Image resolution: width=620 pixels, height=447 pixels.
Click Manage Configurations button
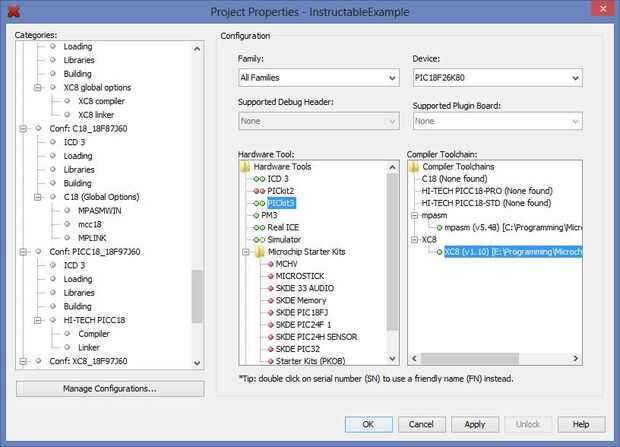coord(110,389)
